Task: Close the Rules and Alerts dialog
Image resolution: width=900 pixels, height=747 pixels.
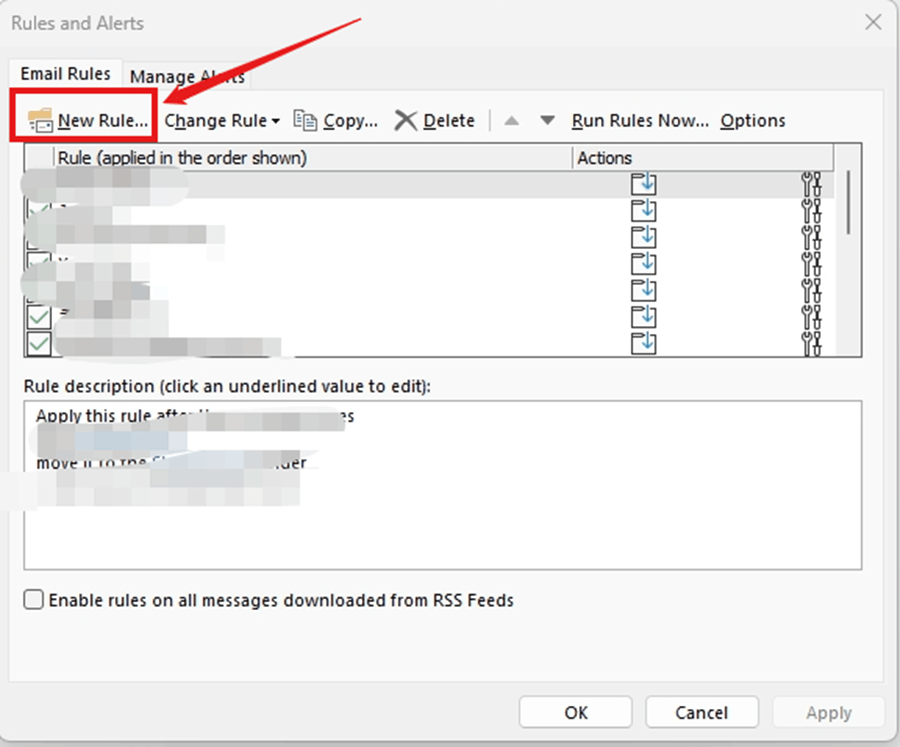Action: pos(873,22)
